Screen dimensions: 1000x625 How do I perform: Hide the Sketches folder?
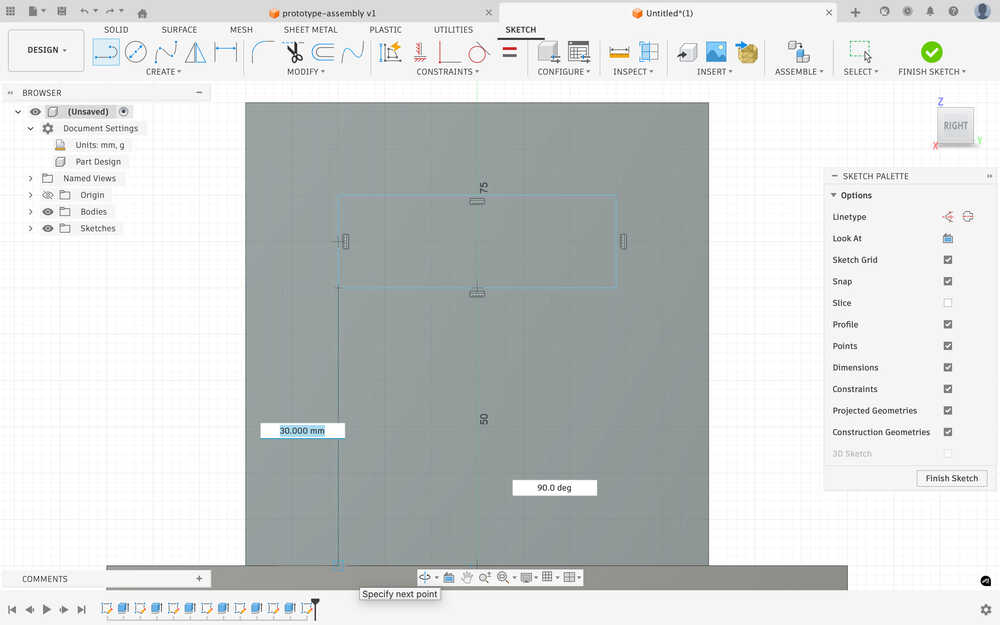[48, 228]
